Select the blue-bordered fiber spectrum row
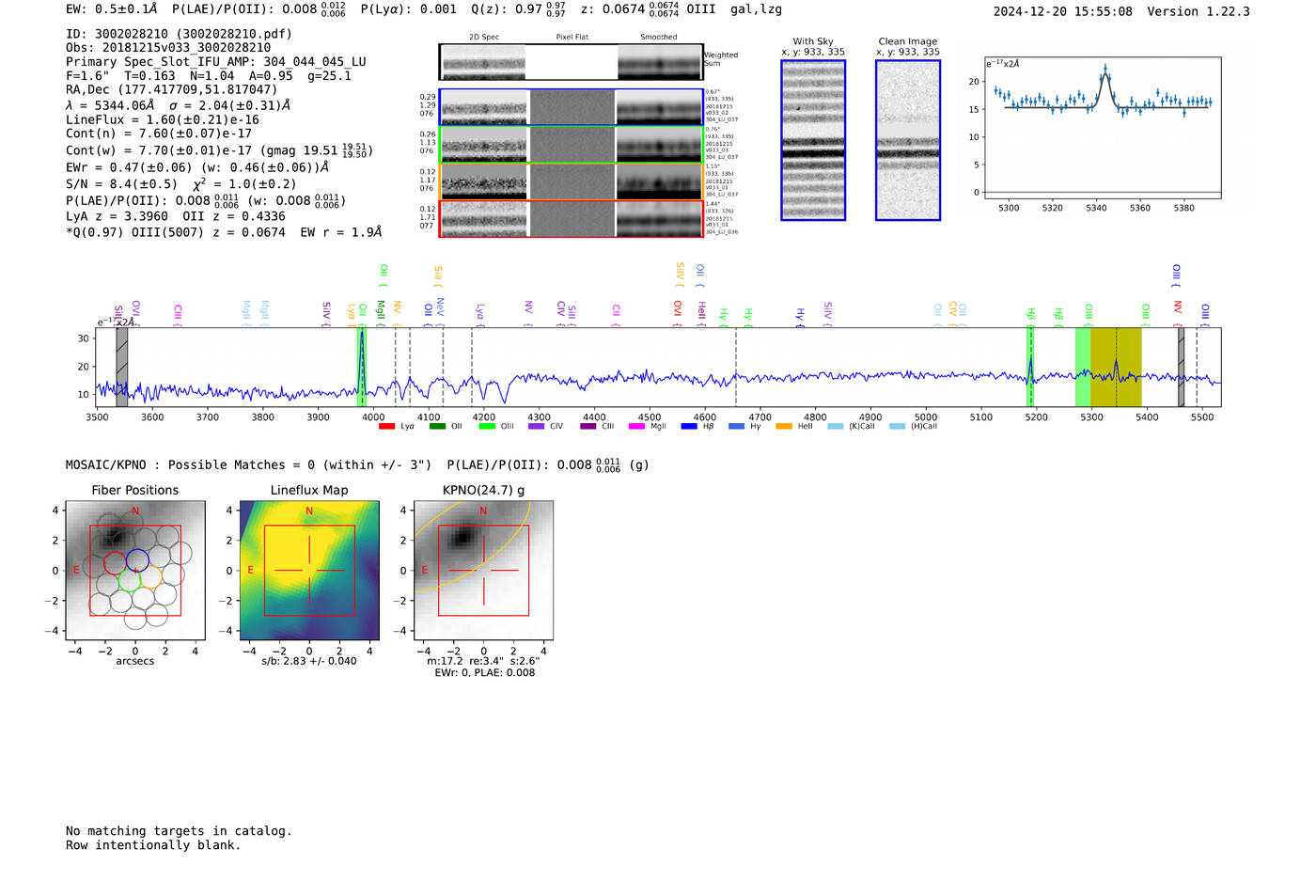1316x896 pixels. pyautogui.click(x=571, y=107)
